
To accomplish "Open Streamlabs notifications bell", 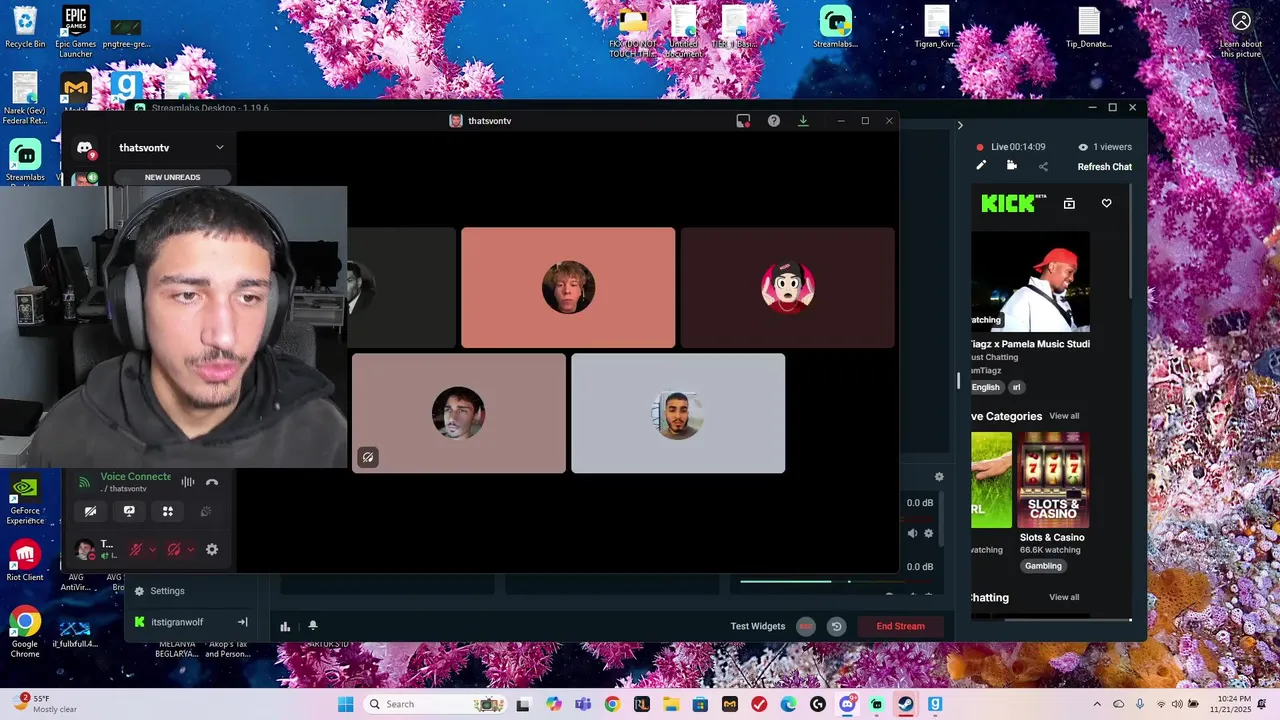I will pos(313,626).
